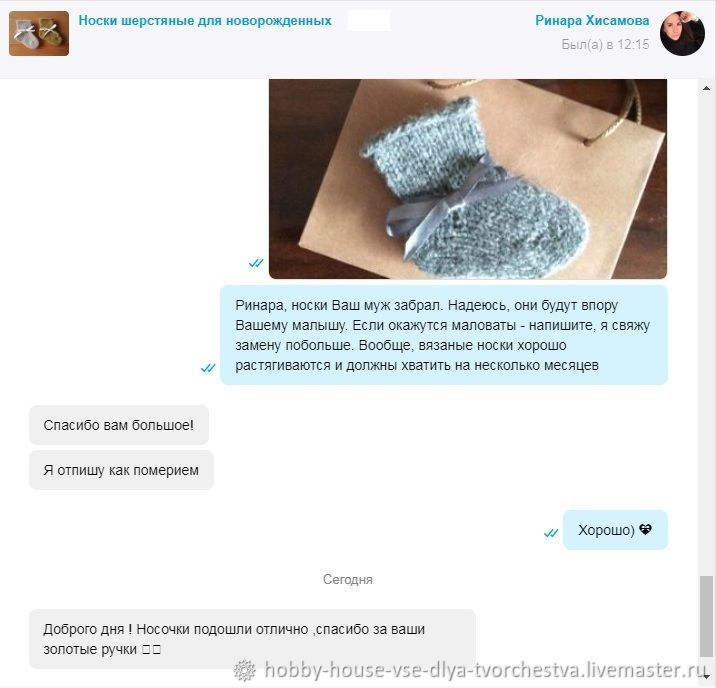Open the wool socks product thumbnail
The image size is (716, 688).
point(39,33)
